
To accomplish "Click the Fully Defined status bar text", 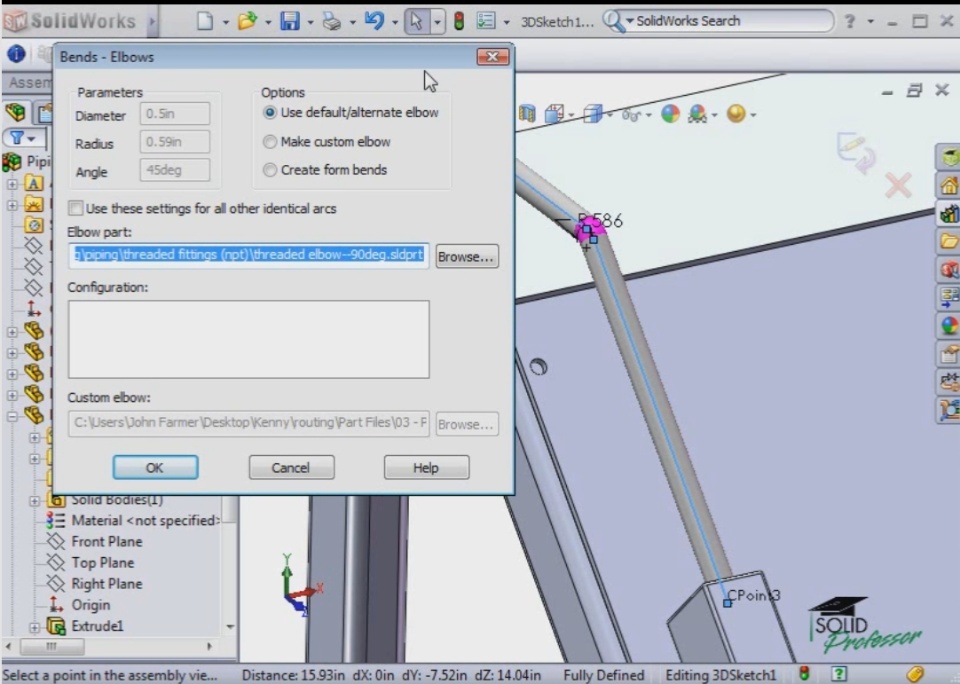I will point(603,675).
